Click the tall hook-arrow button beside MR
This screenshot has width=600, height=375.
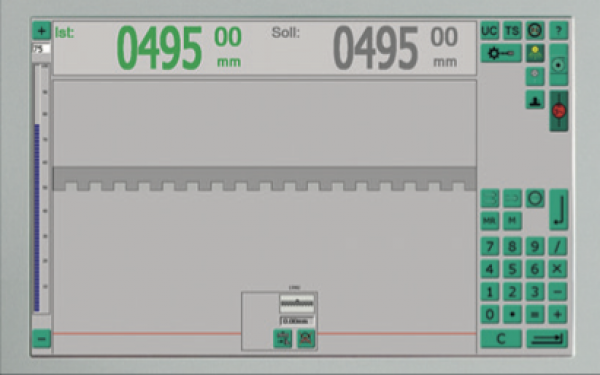(559, 210)
